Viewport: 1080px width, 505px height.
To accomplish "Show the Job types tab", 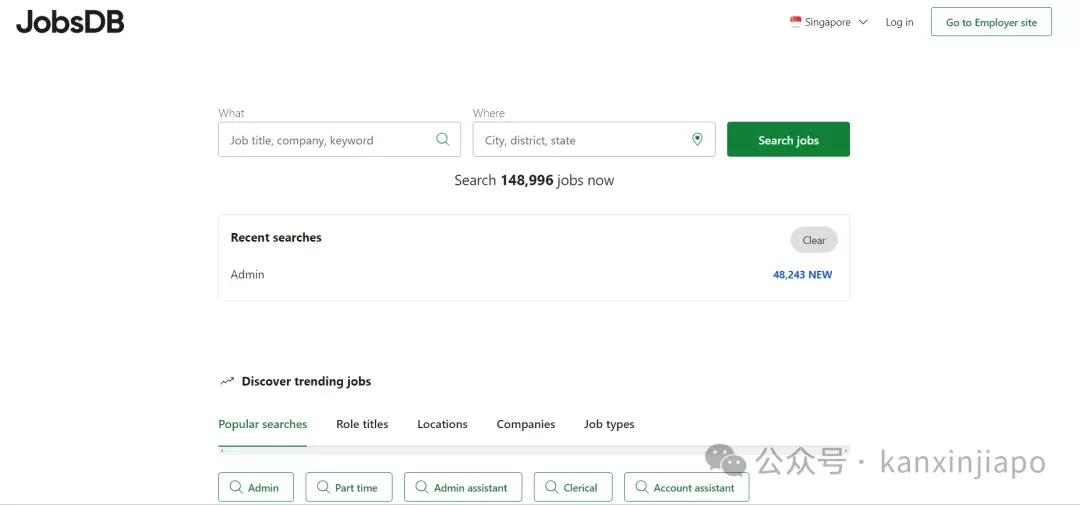I will coord(609,424).
